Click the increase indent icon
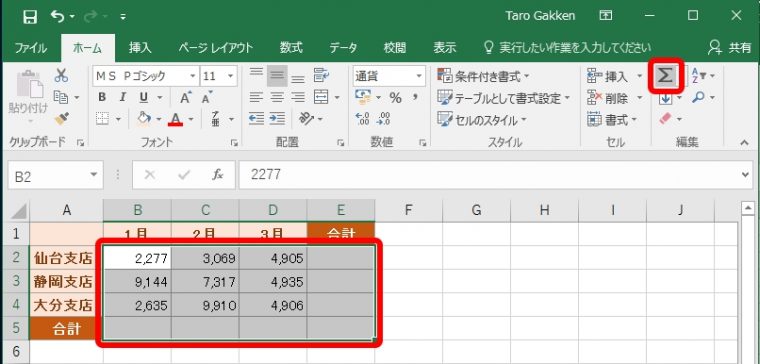 277,118
